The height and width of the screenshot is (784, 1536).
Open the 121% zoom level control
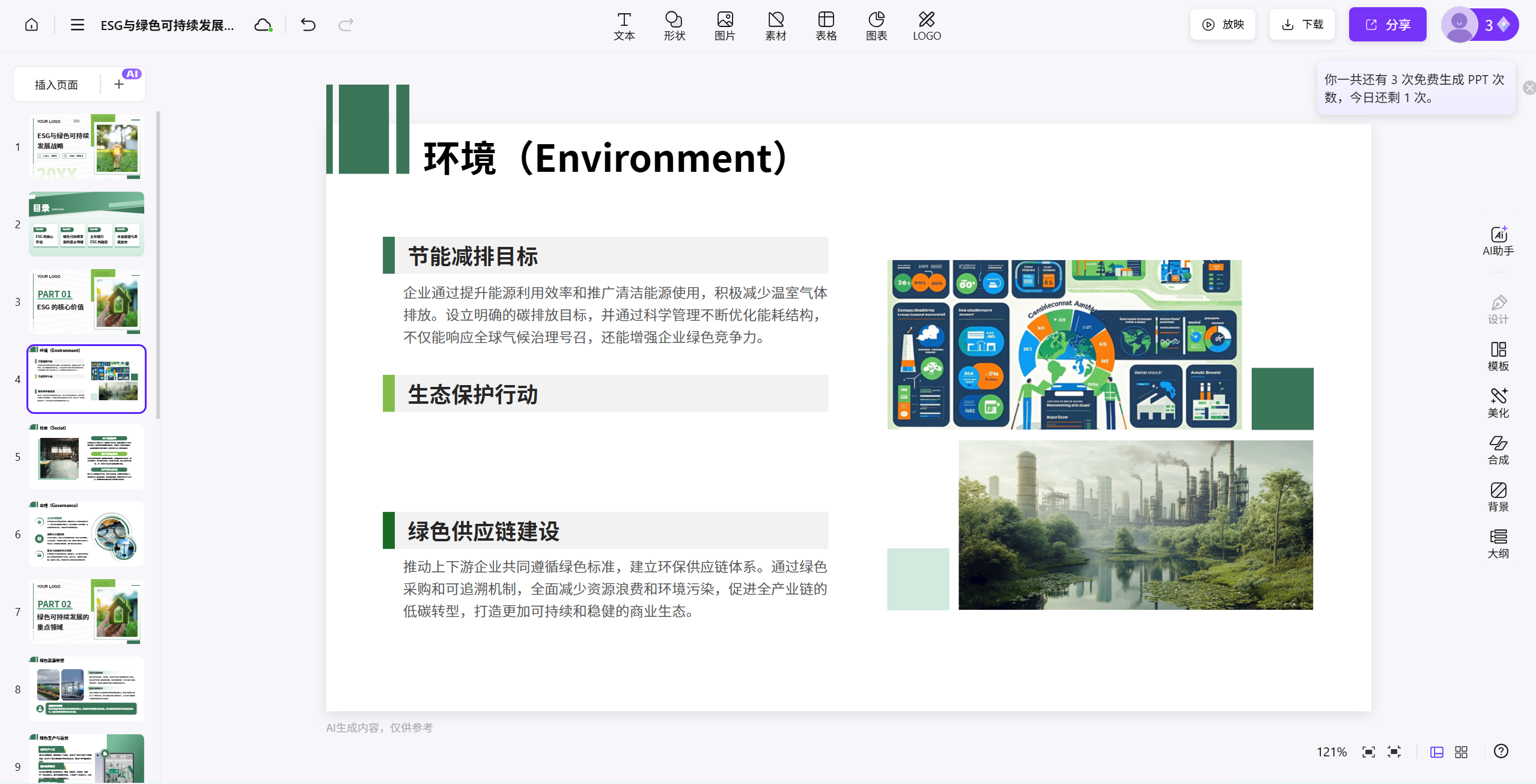click(1331, 752)
